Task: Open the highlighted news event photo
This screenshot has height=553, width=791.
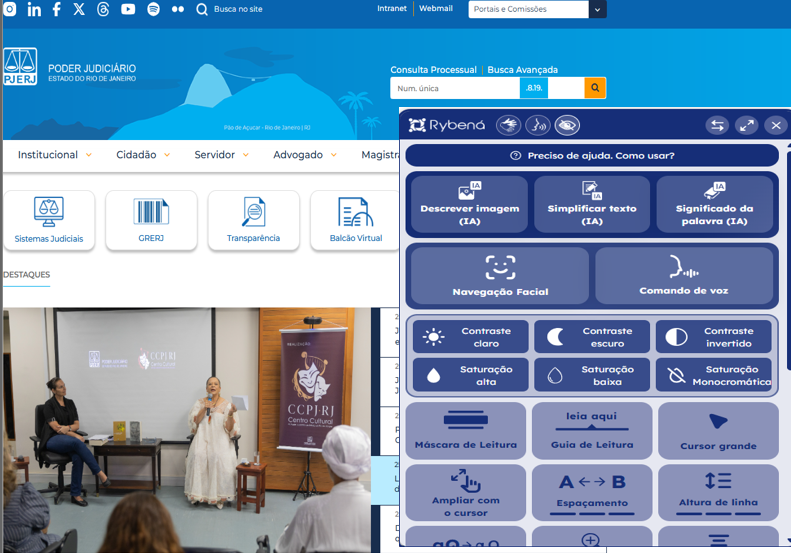Action: [187, 430]
